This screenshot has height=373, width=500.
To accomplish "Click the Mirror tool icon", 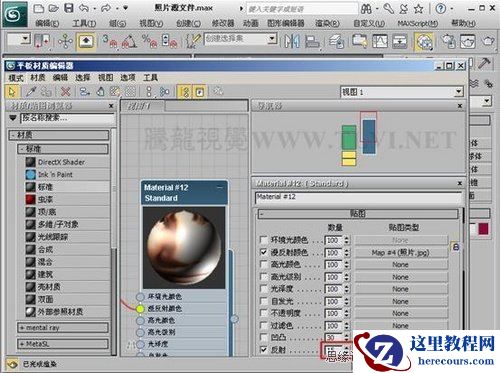I will (291, 41).
